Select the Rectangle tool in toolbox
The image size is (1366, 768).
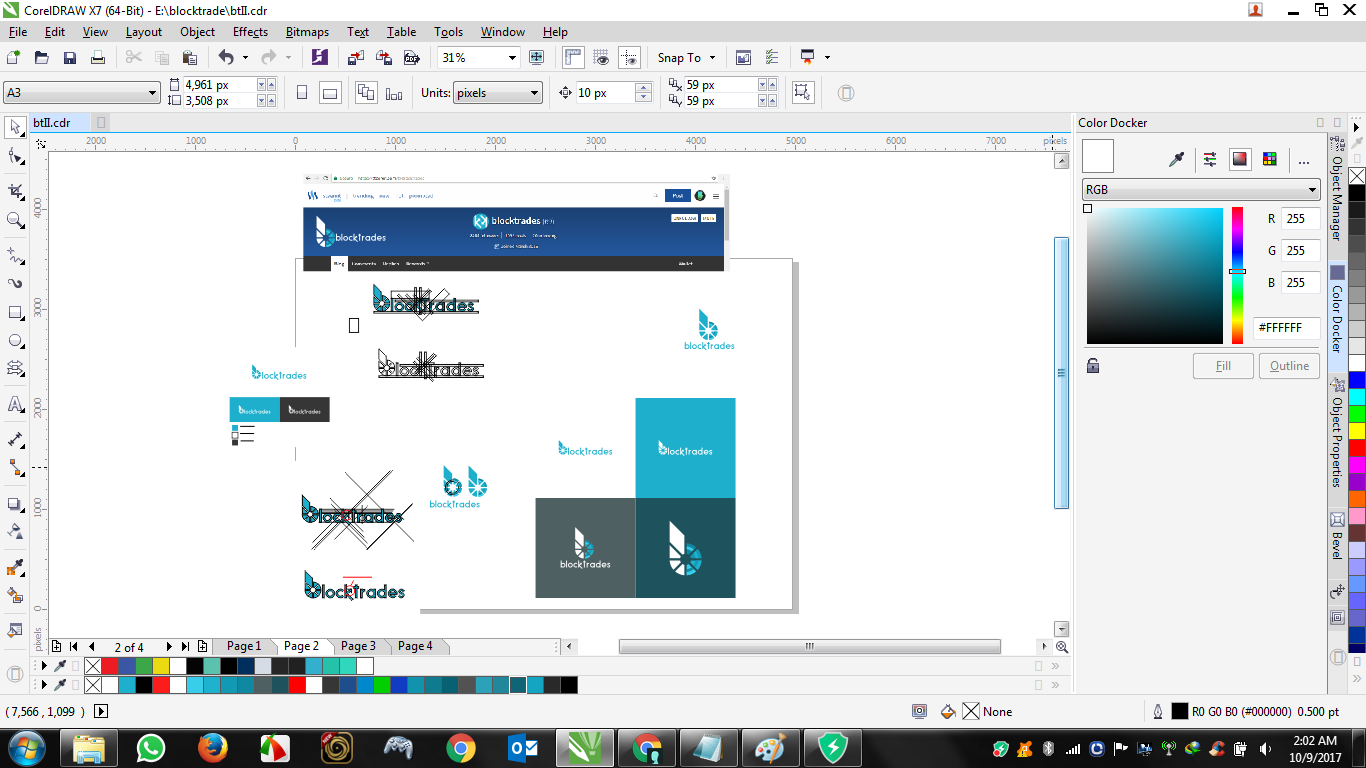[15, 312]
